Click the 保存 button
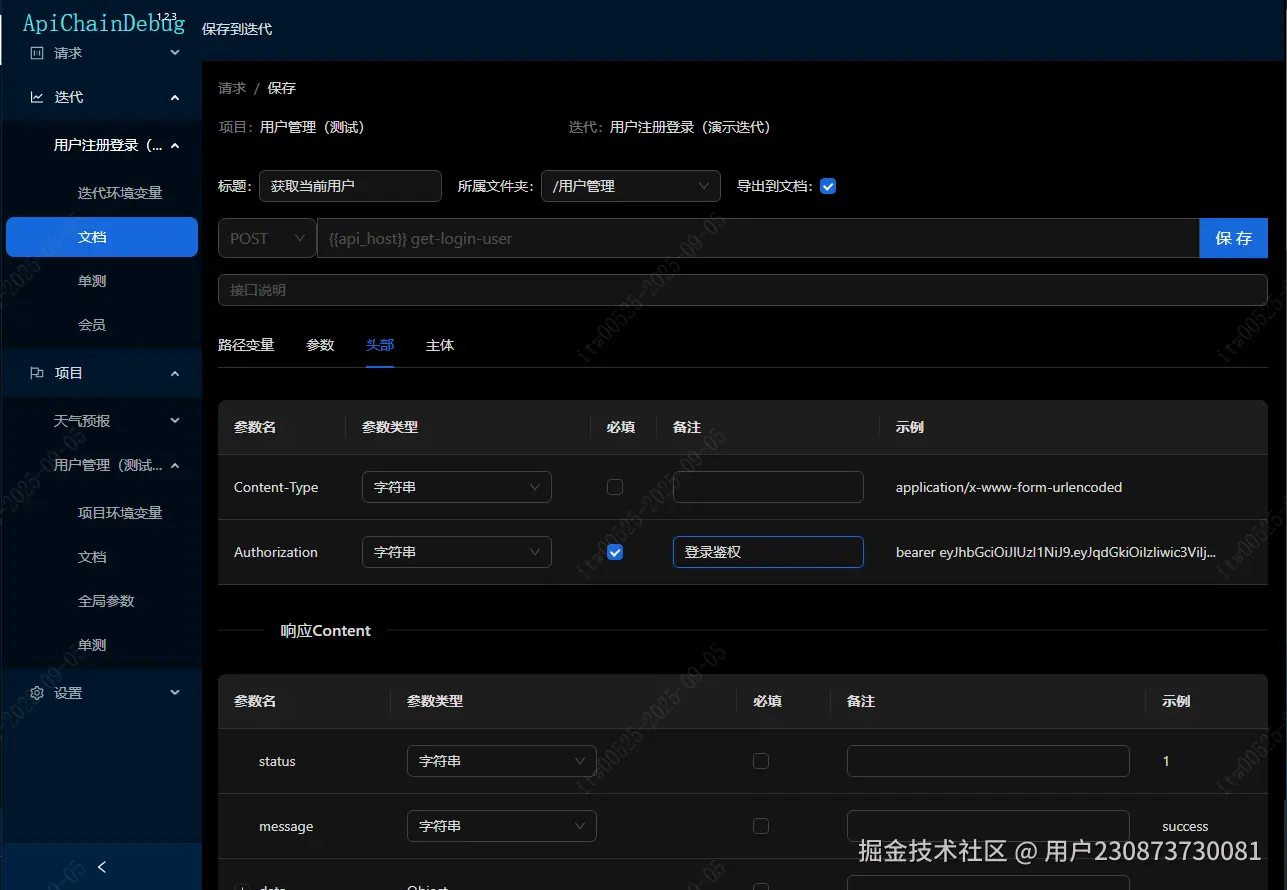The height and width of the screenshot is (890, 1287). click(x=1233, y=238)
